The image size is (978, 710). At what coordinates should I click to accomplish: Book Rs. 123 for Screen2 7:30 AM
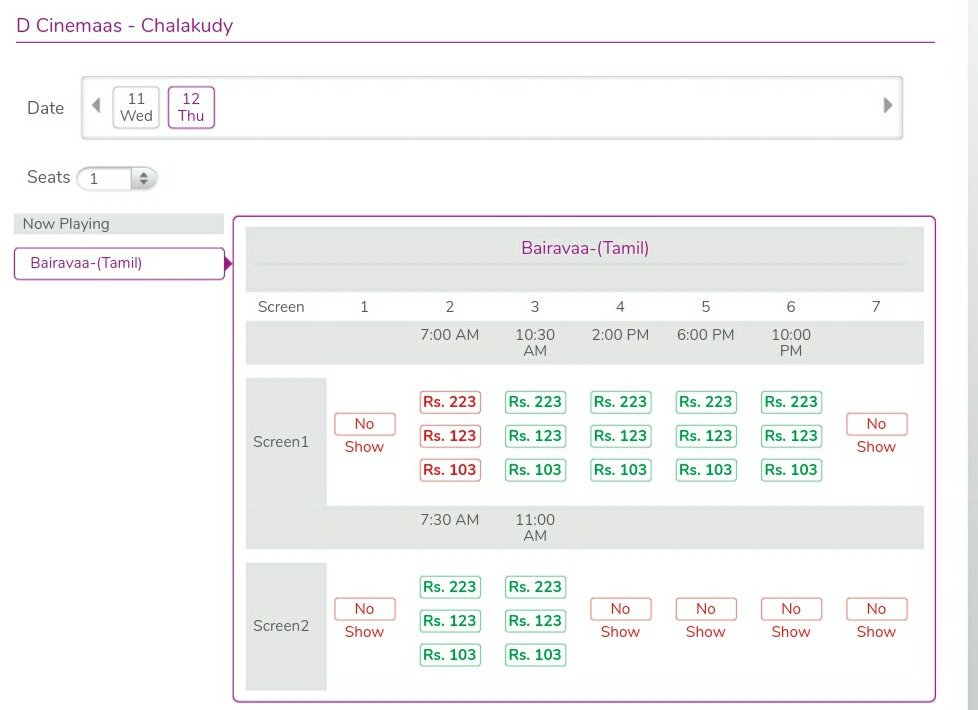[x=450, y=621]
